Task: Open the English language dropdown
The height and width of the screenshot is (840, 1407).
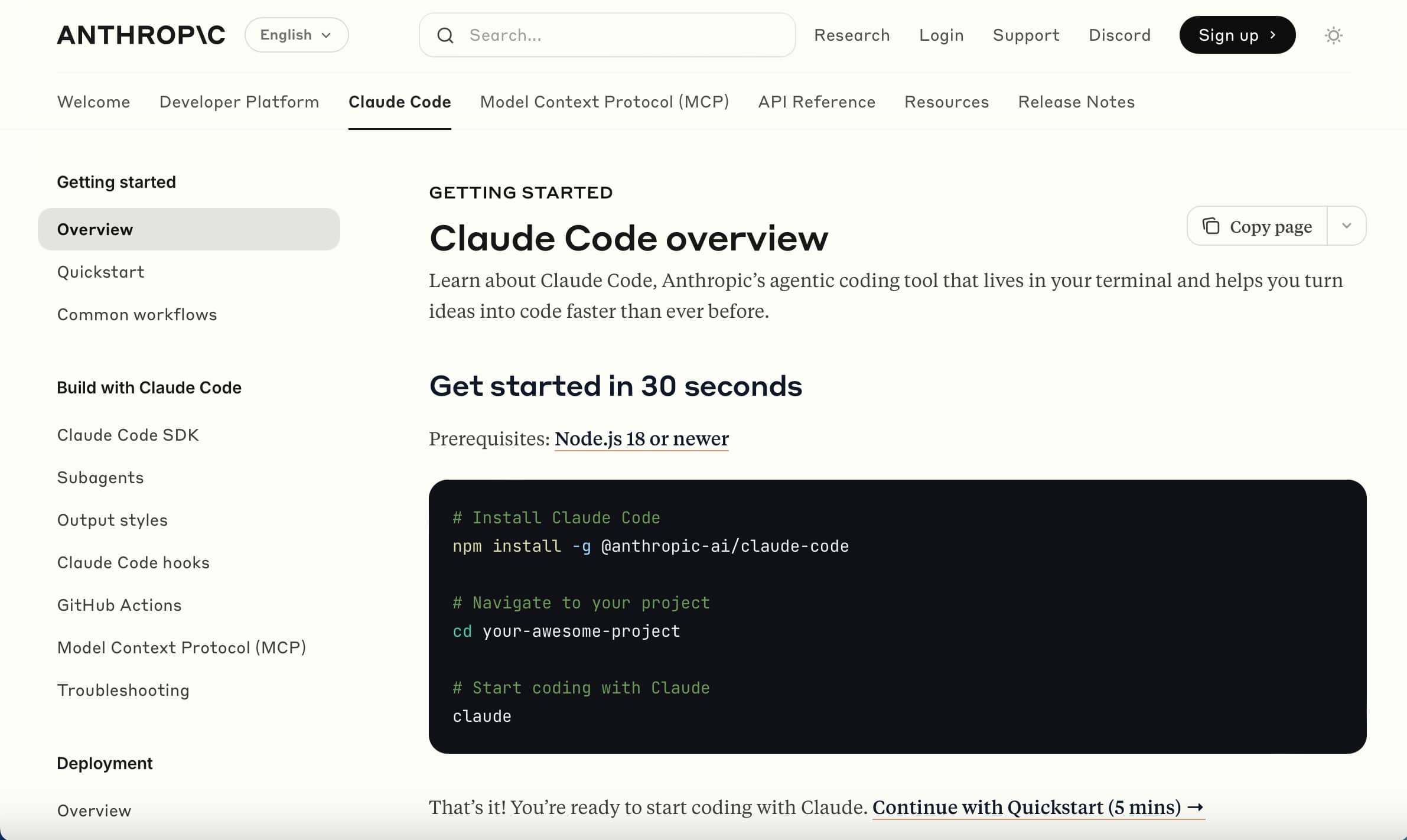Action: [297, 35]
